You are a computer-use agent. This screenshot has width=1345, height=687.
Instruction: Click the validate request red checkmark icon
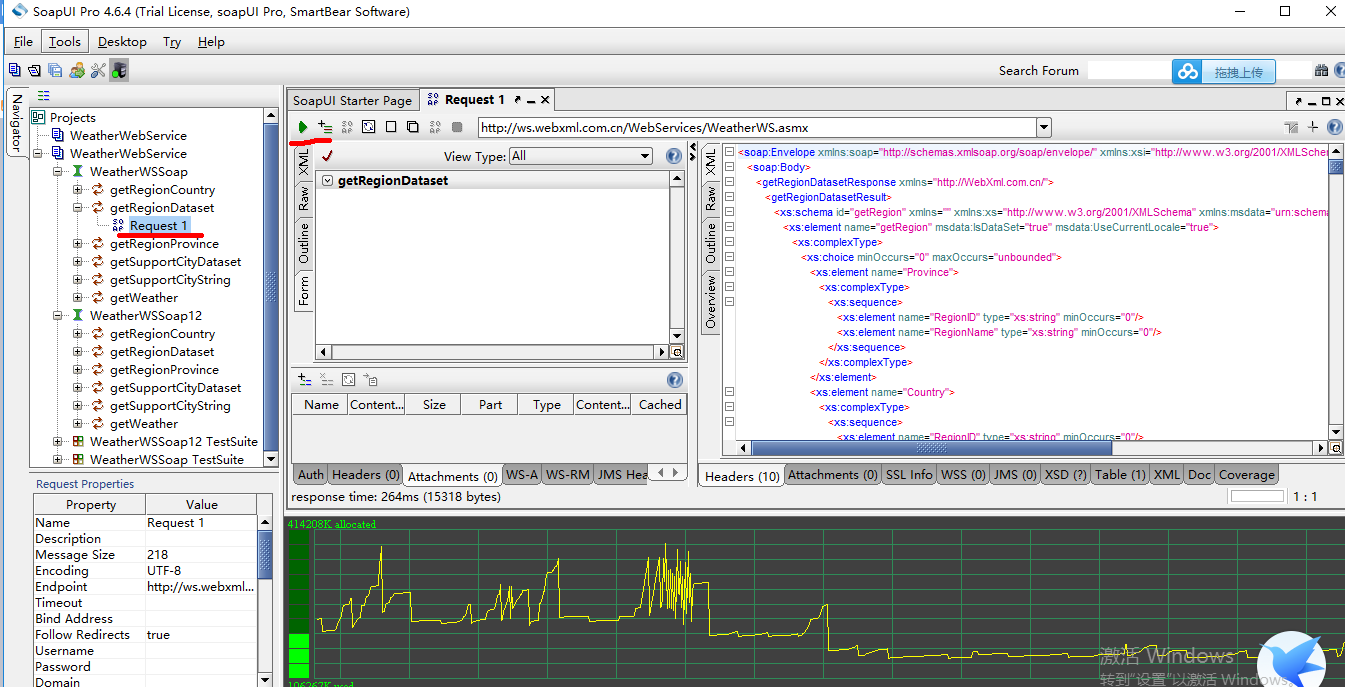[x=327, y=156]
